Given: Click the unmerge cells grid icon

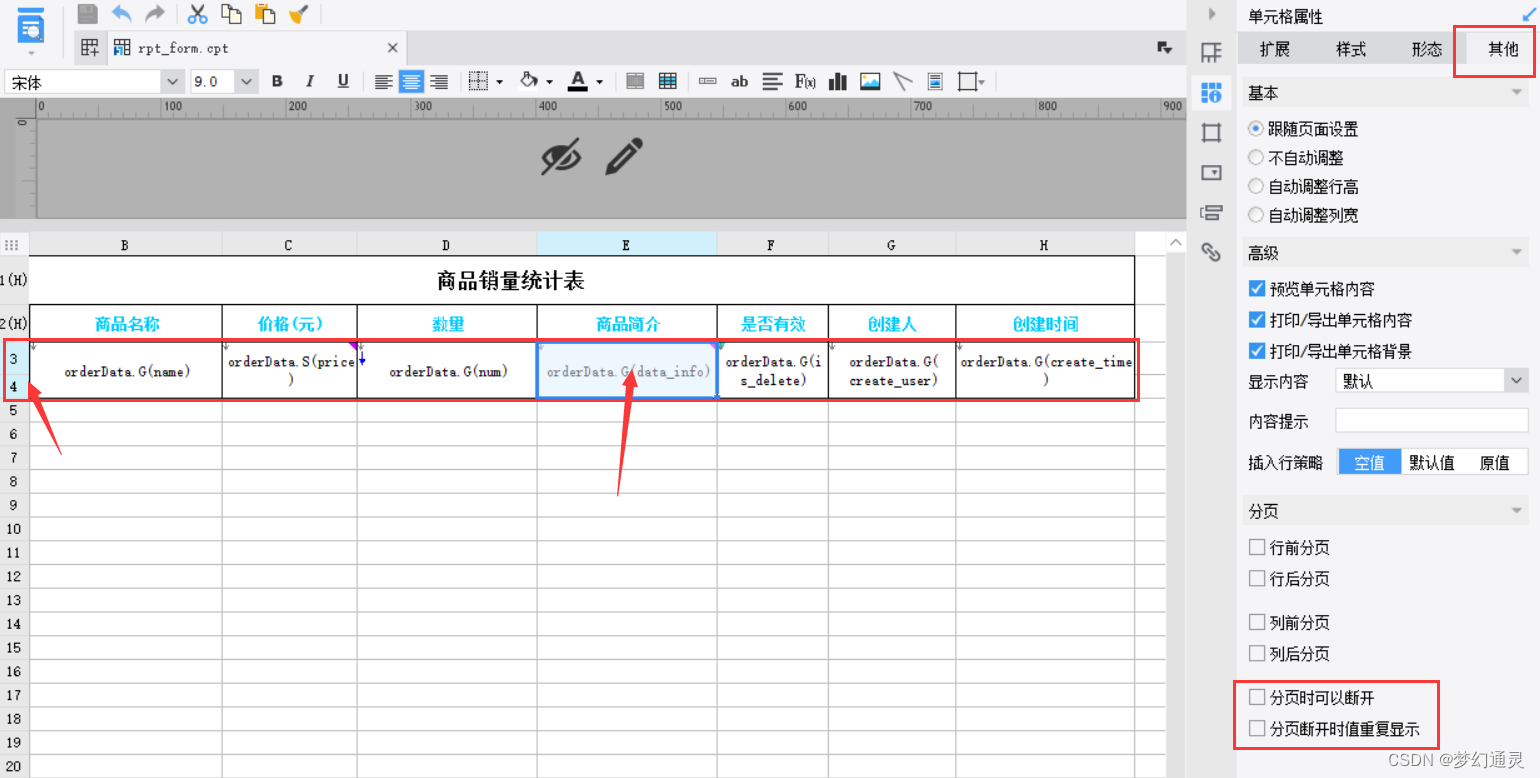Looking at the screenshot, I should tap(668, 82).
